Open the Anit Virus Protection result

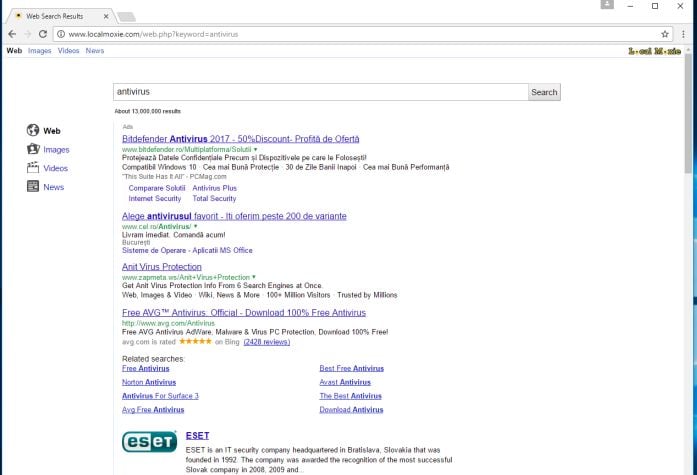click(162, 267)
